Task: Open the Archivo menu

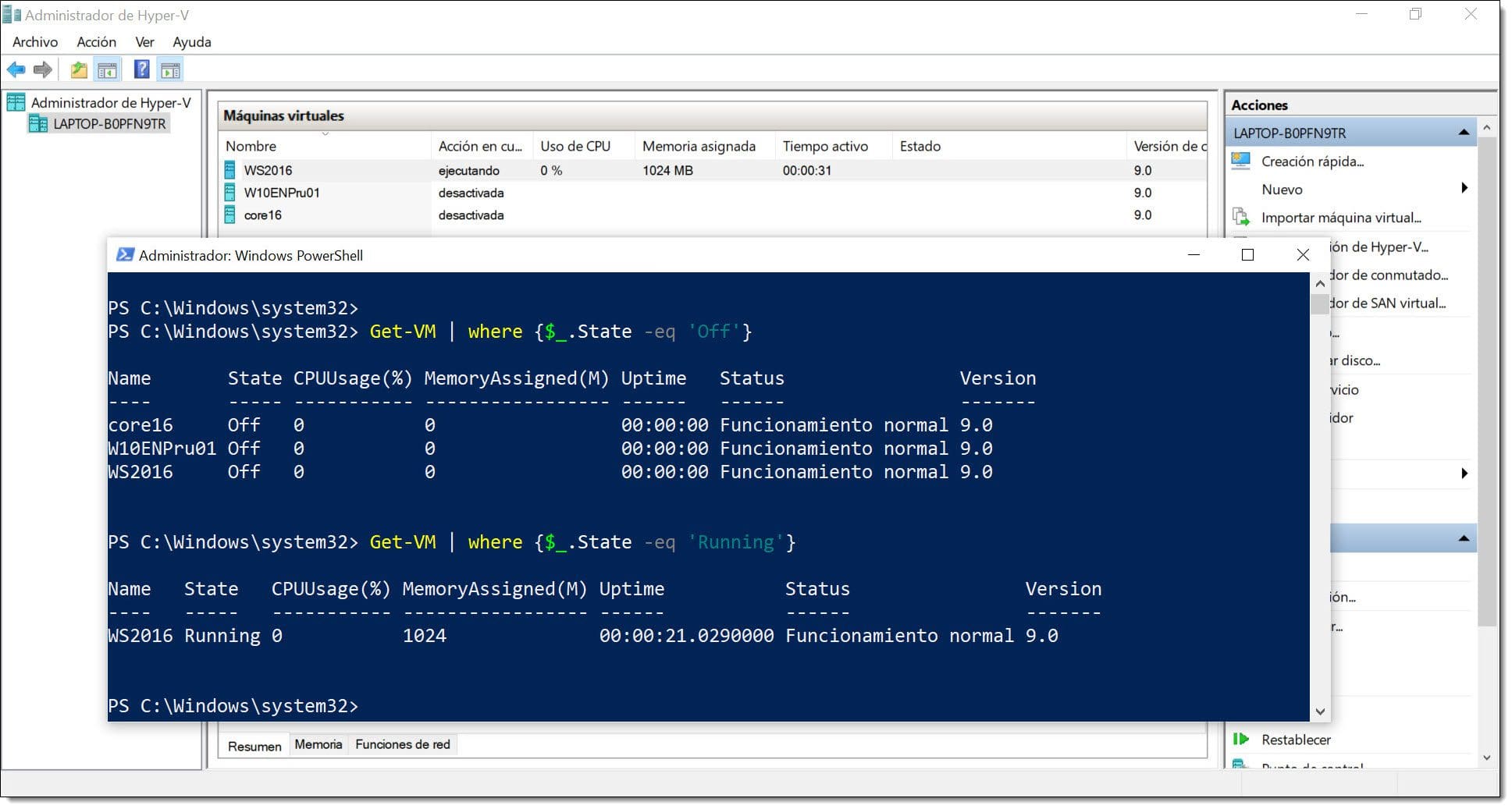Action: click(35, 42)
